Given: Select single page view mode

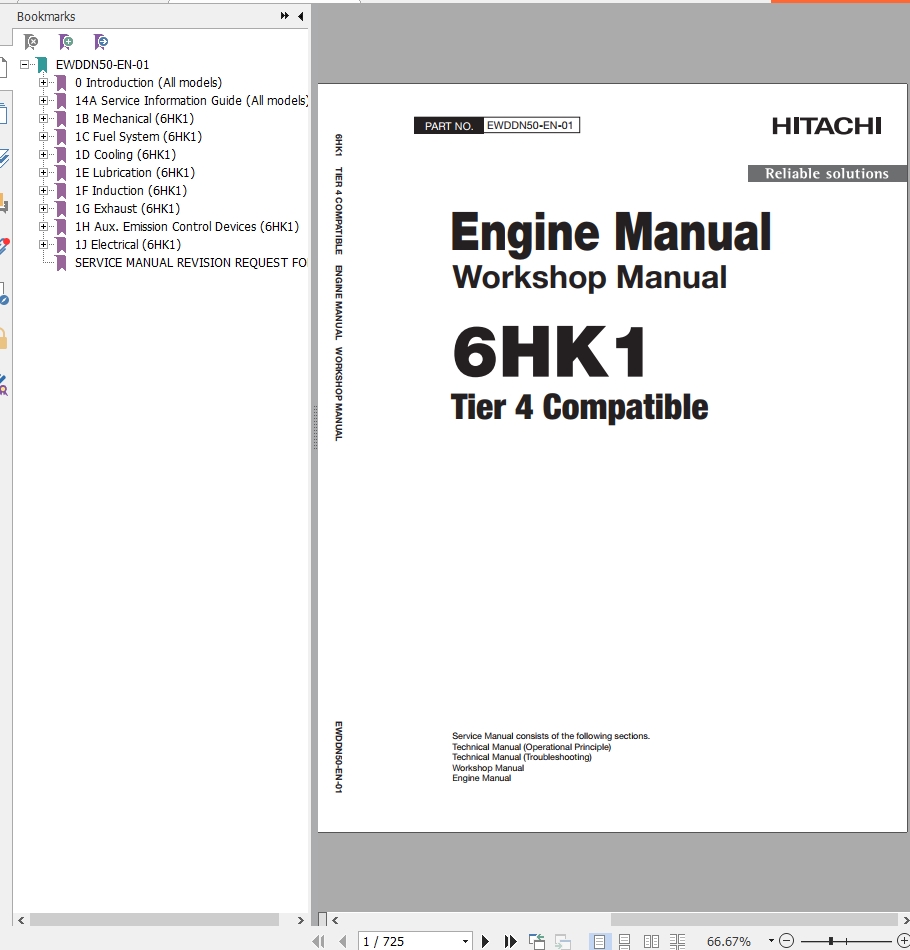Looking at the screenshot, I should (x=599, y=941).
